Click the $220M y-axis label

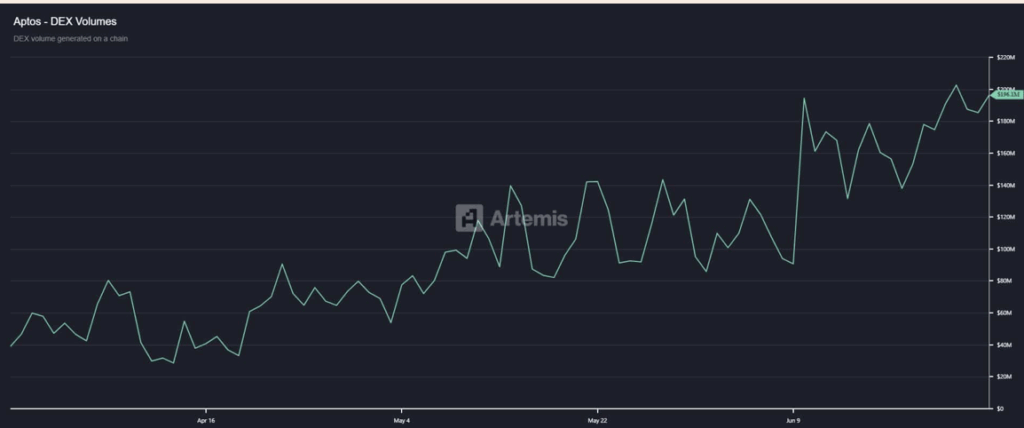pyautogui.click(x=1004, y=58)
